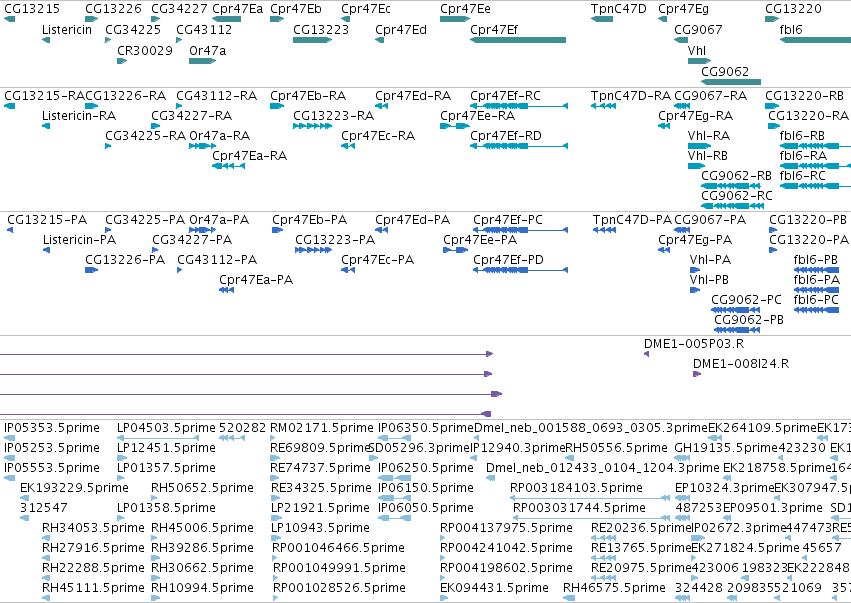Click the RE20236.5prime EST label
This screenshot has height=603, width=851.
point(642,528)
